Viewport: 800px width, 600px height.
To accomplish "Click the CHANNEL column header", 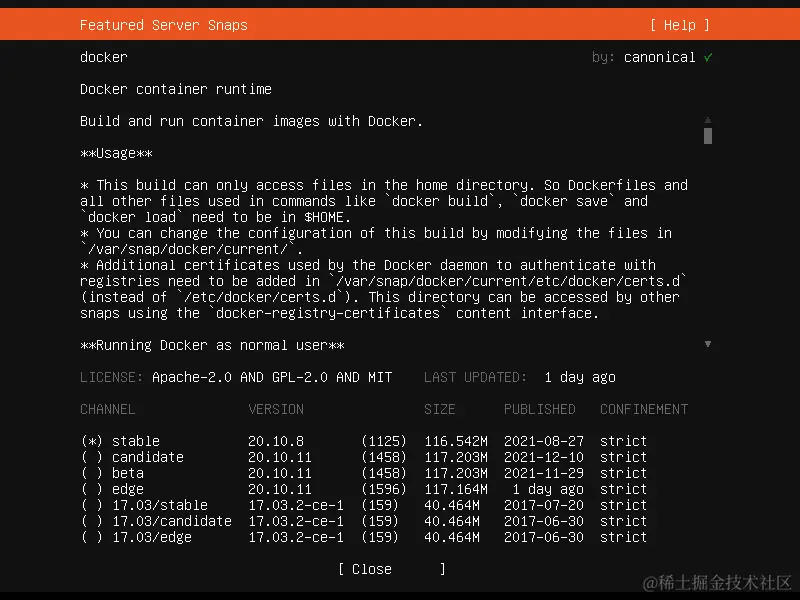I will [108, 409].
